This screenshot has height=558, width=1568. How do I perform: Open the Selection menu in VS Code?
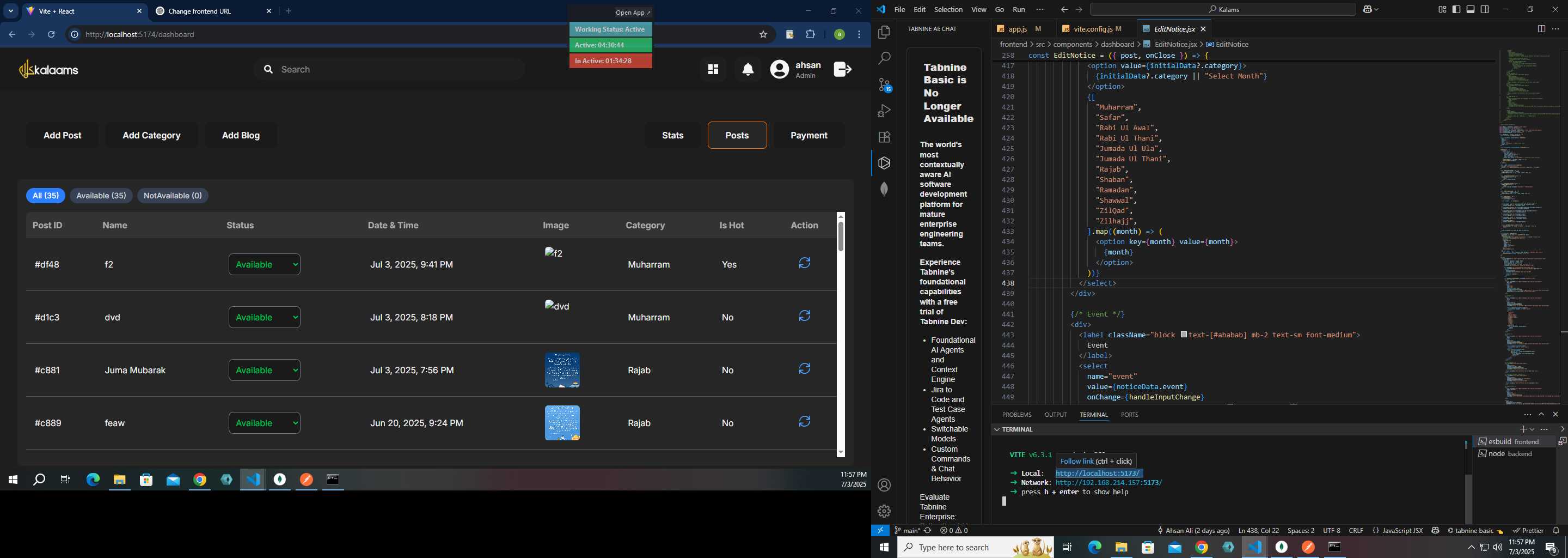[x=948, y=10]
